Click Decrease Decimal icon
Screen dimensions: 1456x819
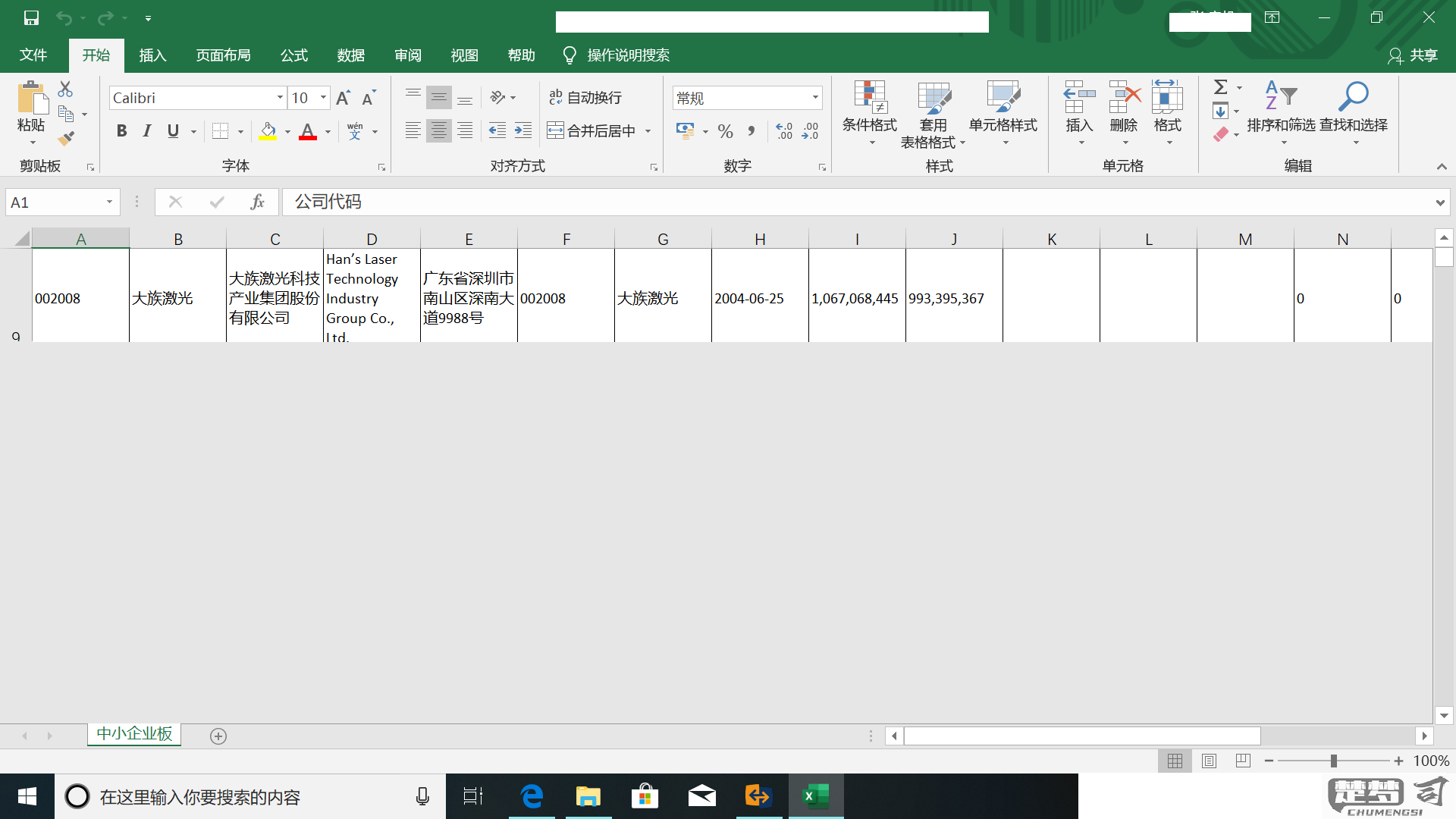point(810,131)
